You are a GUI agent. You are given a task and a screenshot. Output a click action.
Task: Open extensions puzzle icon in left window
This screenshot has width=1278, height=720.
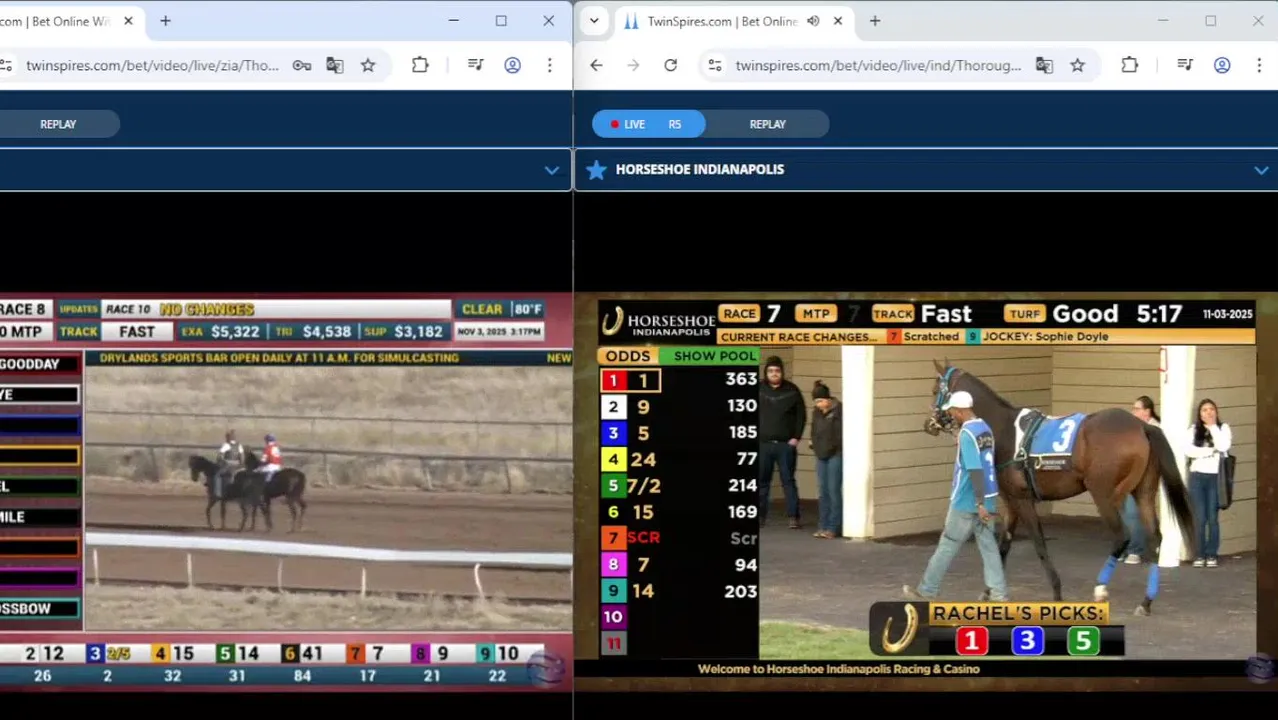click(x=420, y=65)
